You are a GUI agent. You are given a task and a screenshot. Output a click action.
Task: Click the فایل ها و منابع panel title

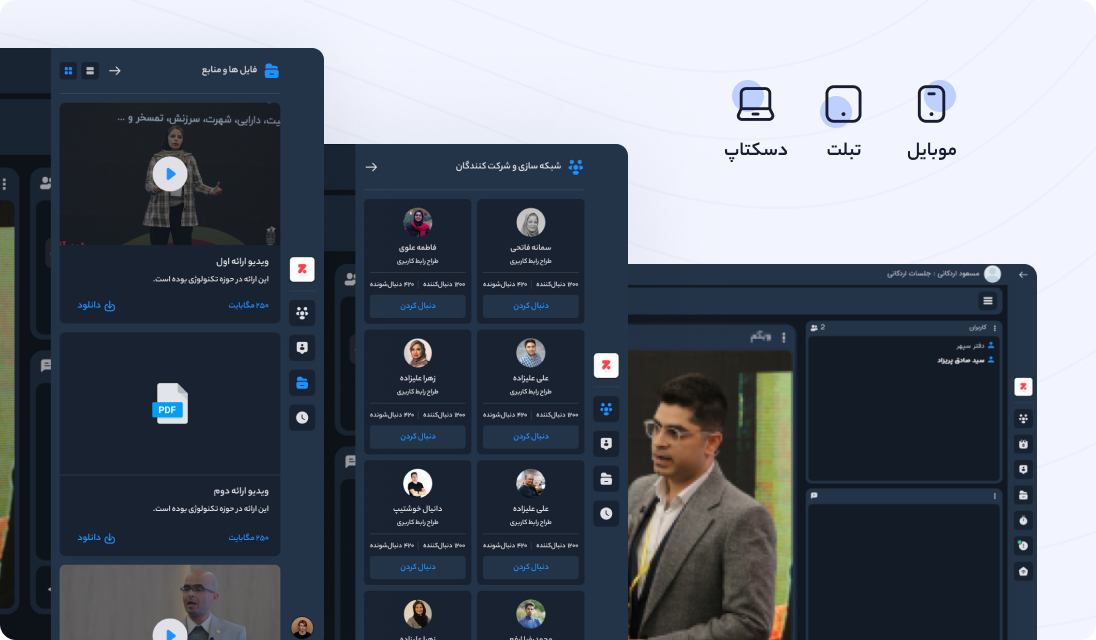[229, 70]
